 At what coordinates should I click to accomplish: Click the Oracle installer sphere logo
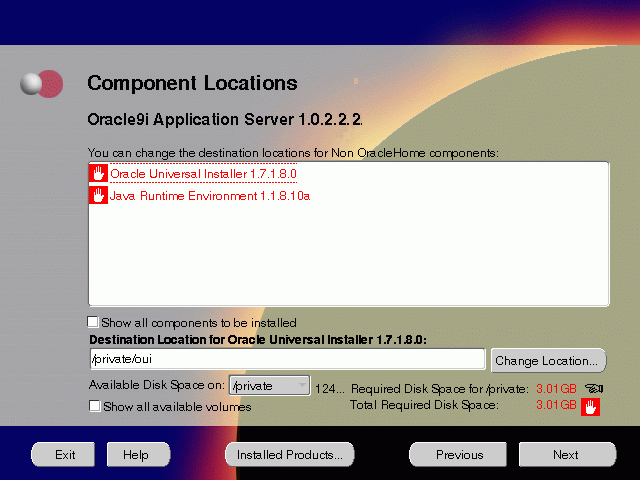[42, 84]
